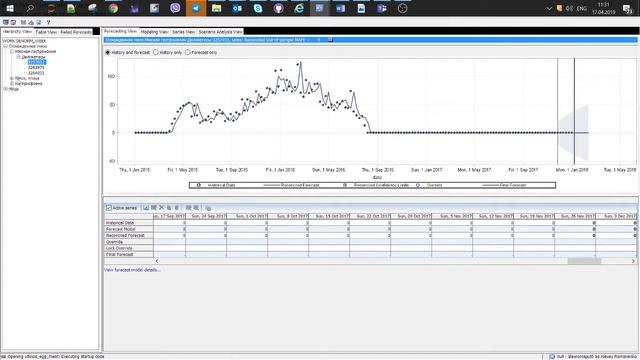Click the table icon next to the chart icon
The height and width of the screenshot is (360, 640).
coord(154,208)
